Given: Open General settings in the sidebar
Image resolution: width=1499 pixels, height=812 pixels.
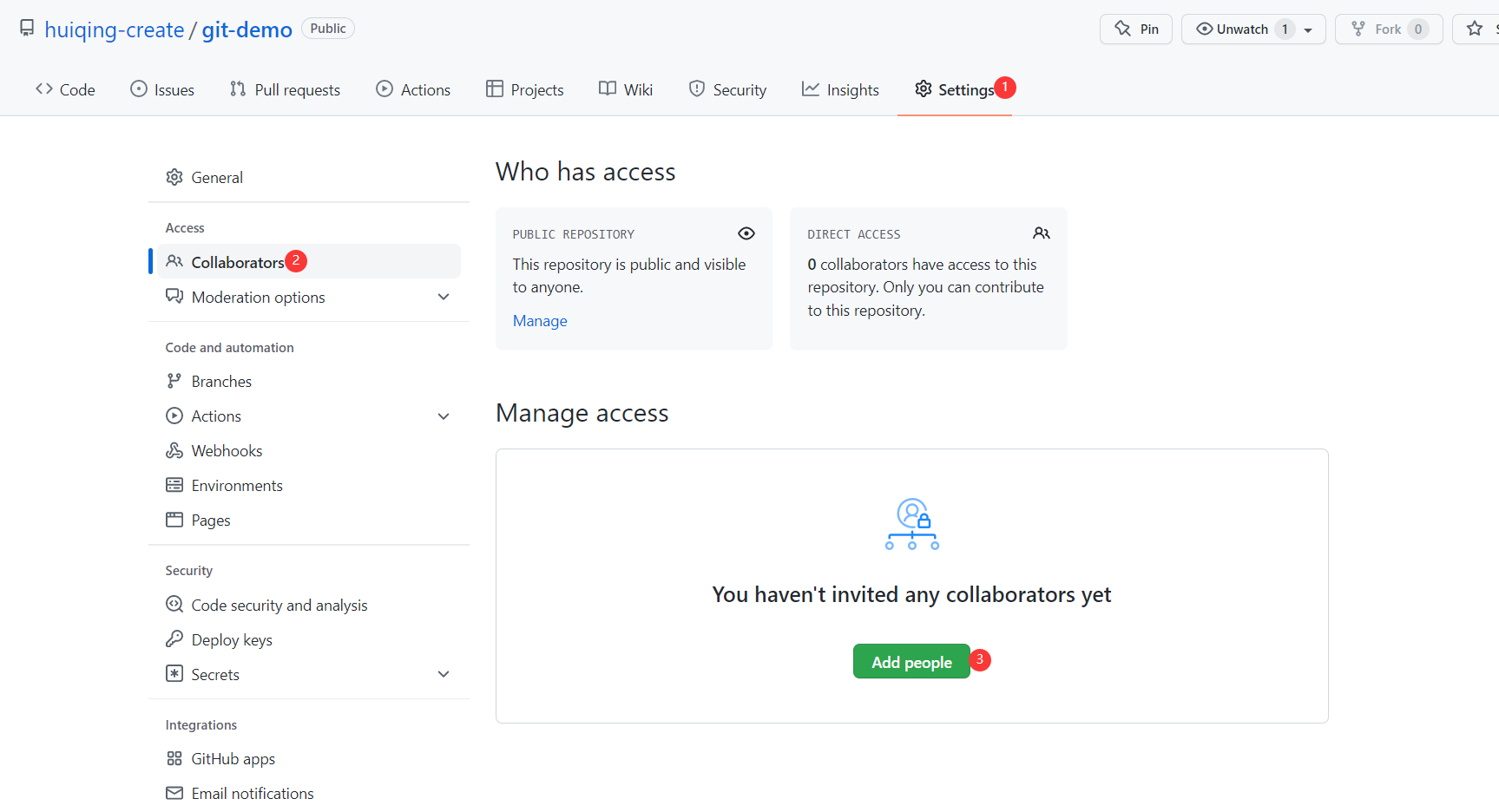Looking at the screenshot, I should (x=308, y=177).
